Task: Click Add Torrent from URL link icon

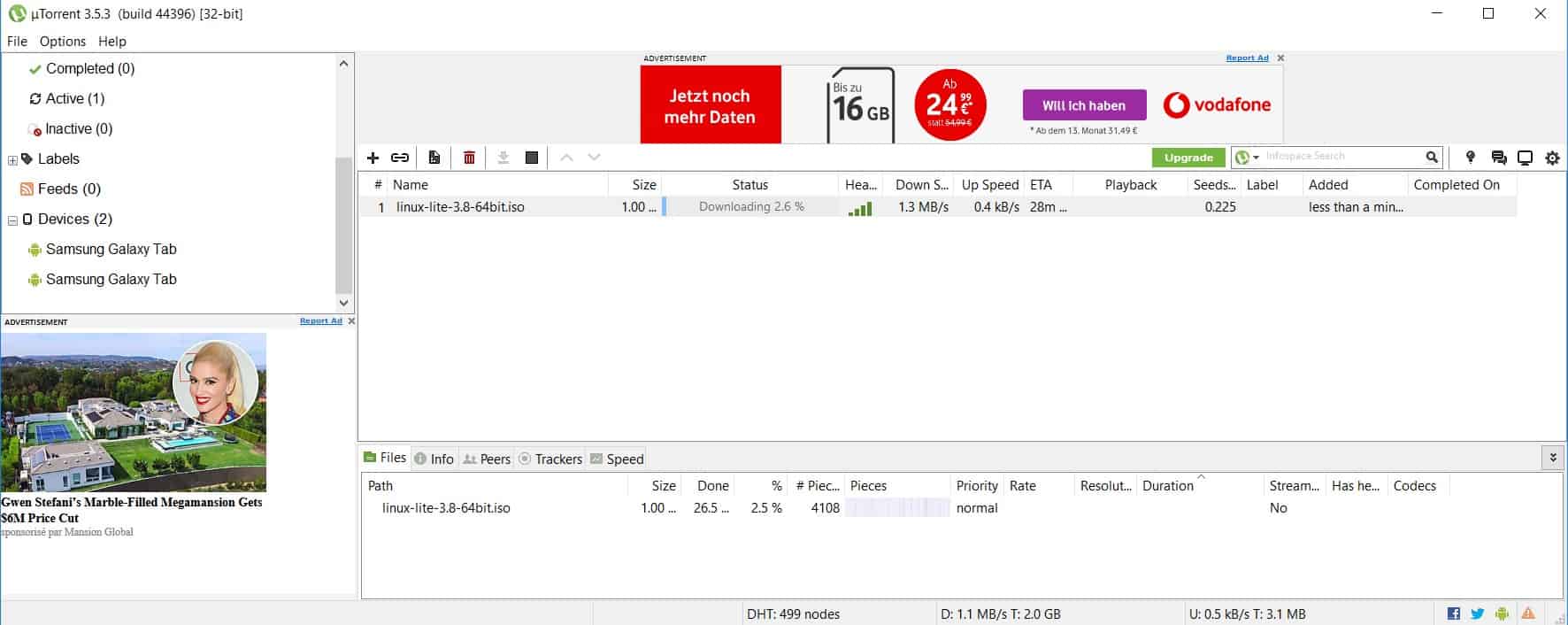Action: [400, 158]
